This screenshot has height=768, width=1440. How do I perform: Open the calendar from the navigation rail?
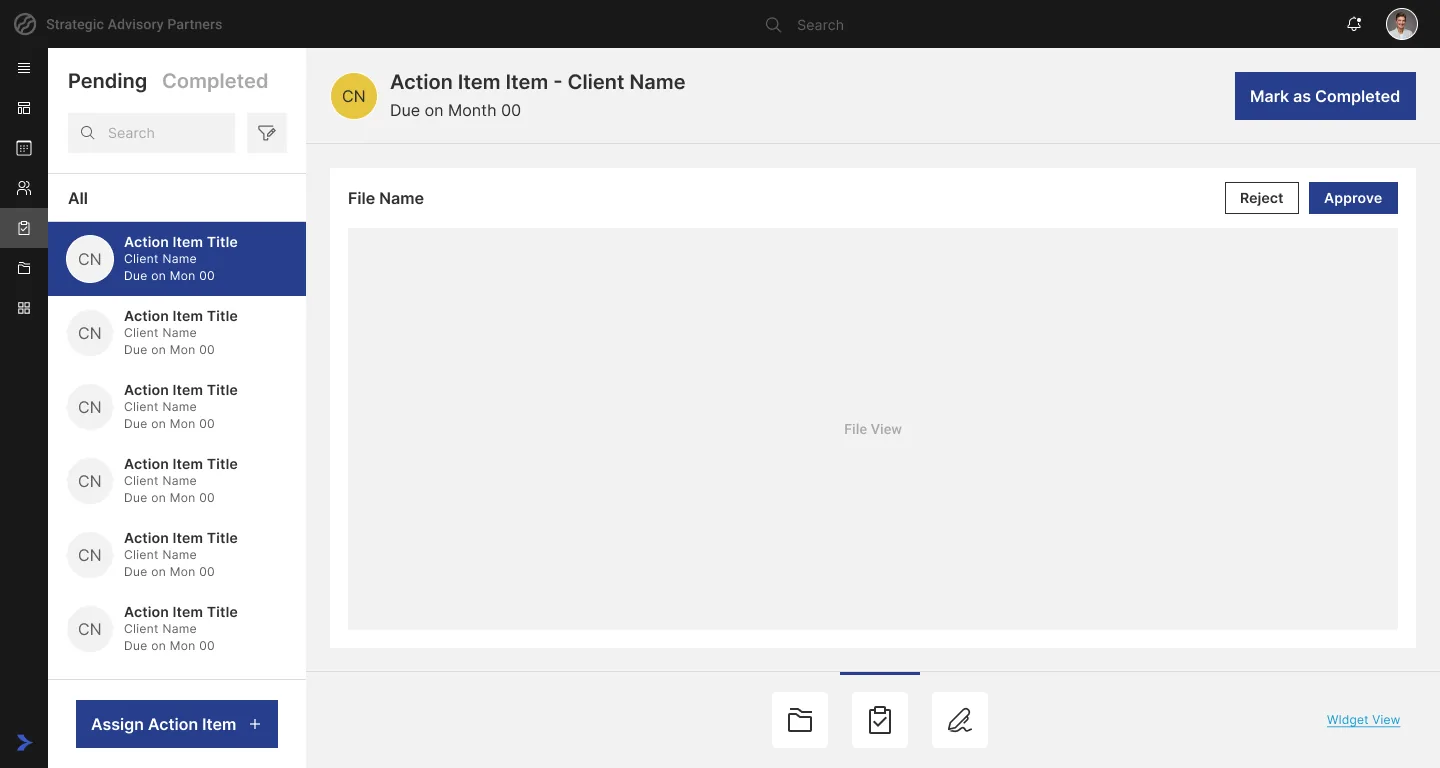[24, 148]
